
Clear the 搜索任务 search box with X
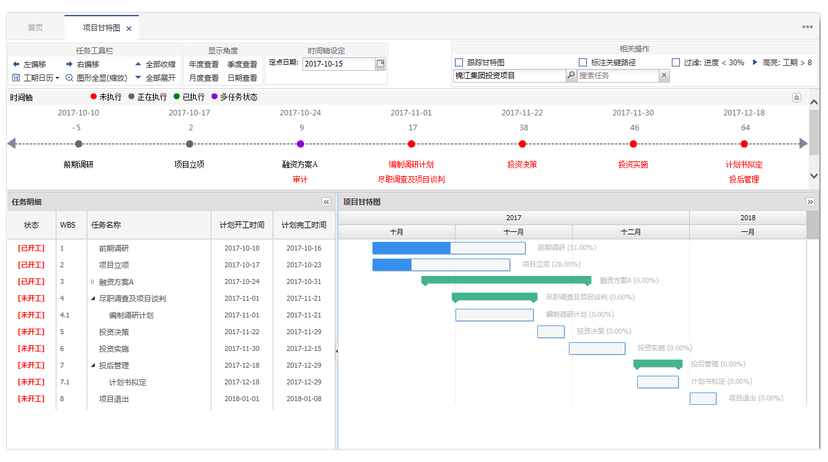coord(664,76)
